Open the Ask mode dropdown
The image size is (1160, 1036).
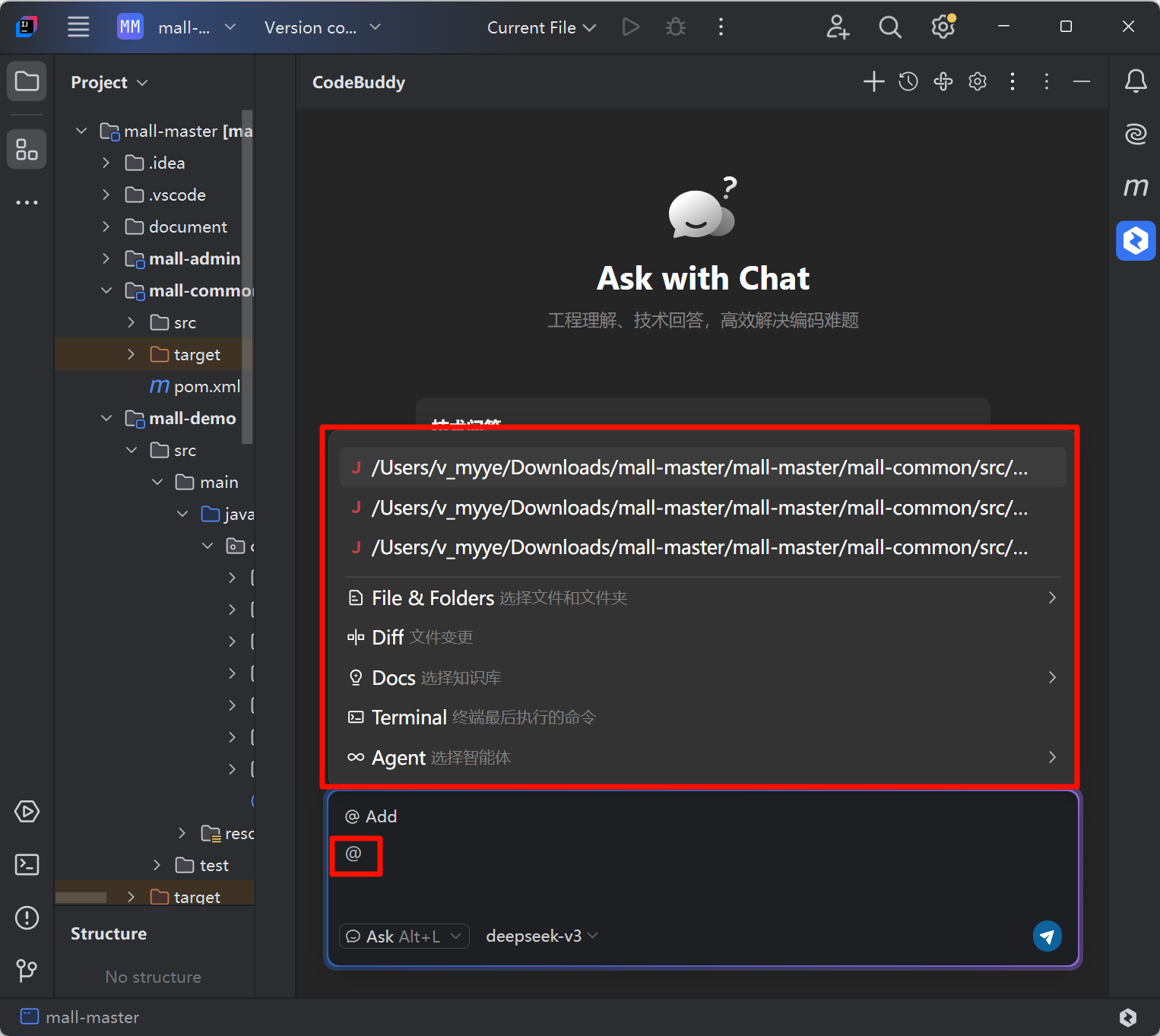pos(404,936)
